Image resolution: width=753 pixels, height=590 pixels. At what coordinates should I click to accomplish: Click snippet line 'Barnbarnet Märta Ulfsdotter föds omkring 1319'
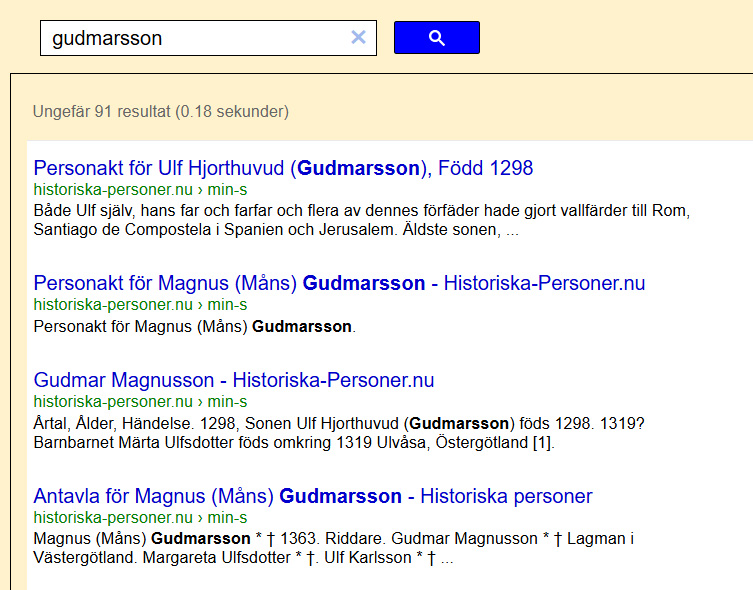294,442
